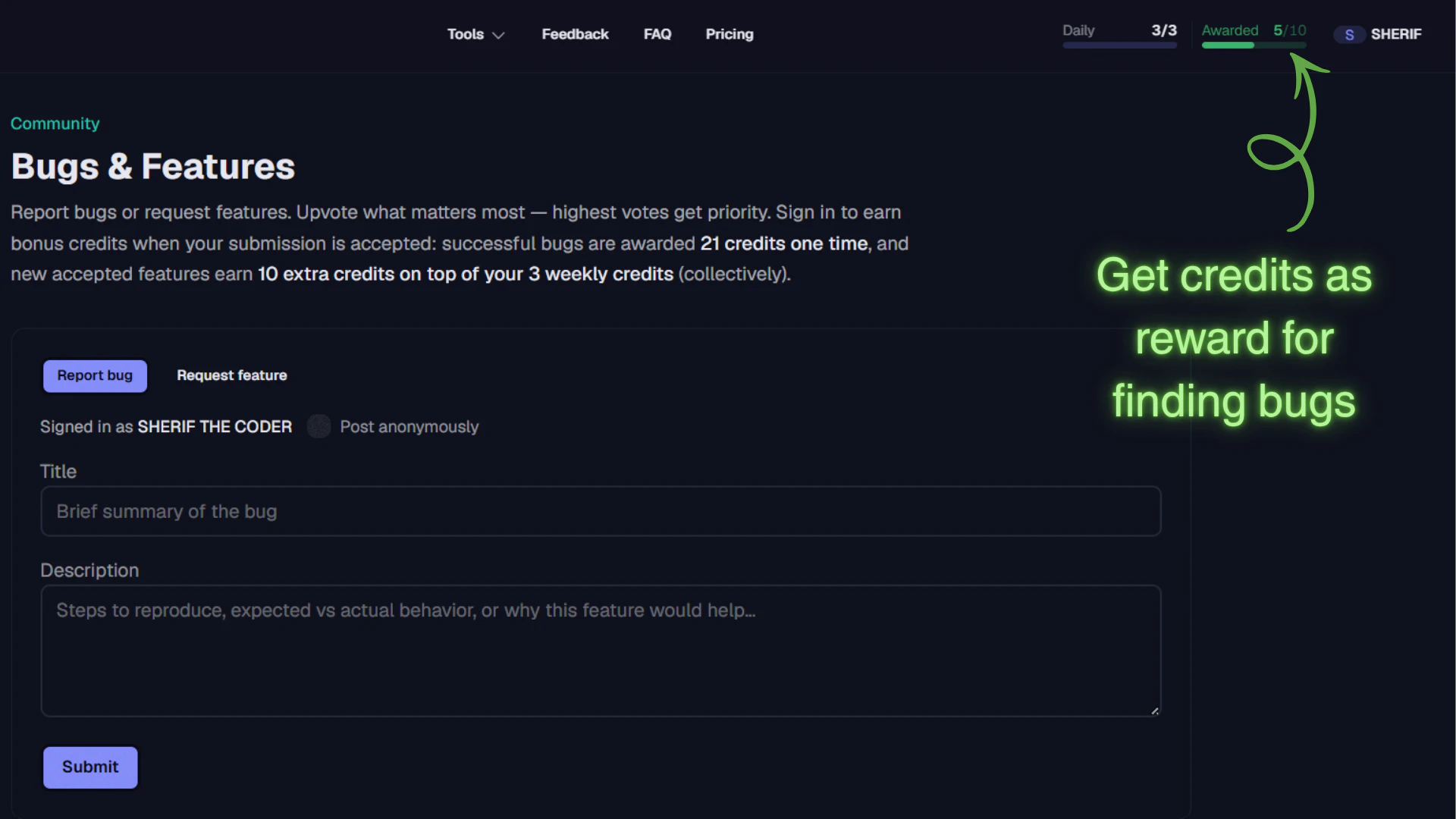
Task: Open the Tools dropdown menu
Action: pos(475,34)
